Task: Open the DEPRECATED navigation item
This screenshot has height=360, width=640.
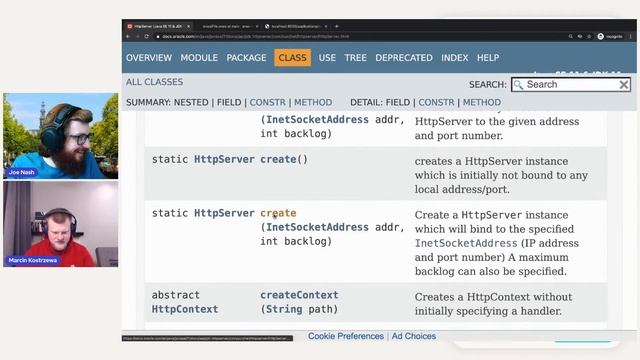Action: 404,58
